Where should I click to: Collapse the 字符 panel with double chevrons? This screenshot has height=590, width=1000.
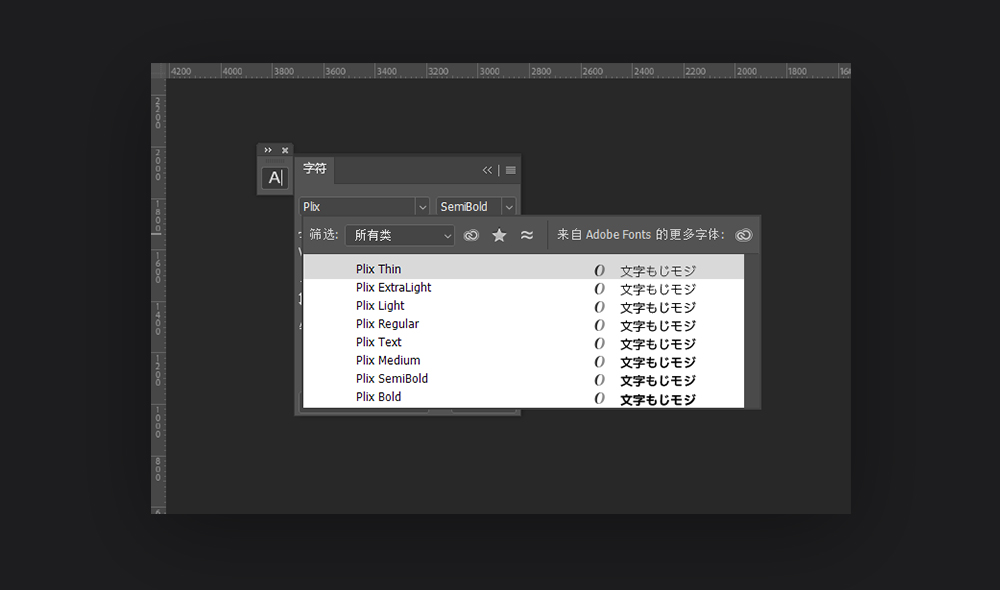tap(488, 170)
